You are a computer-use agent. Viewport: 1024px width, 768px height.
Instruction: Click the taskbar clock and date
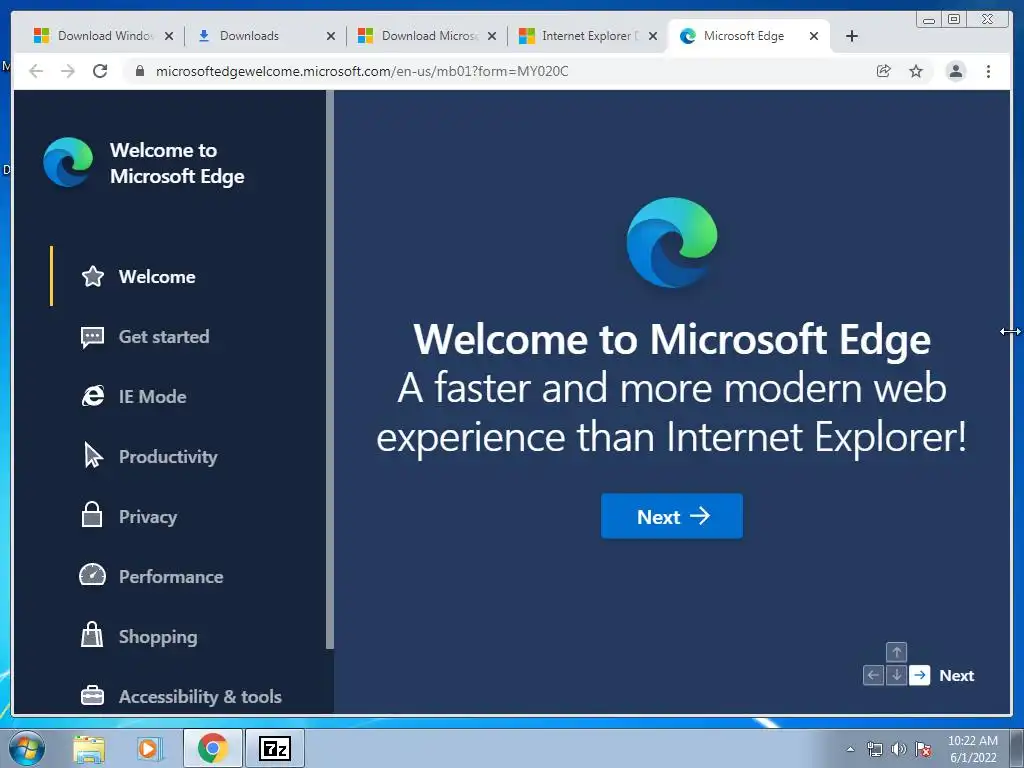coord(972,749)
